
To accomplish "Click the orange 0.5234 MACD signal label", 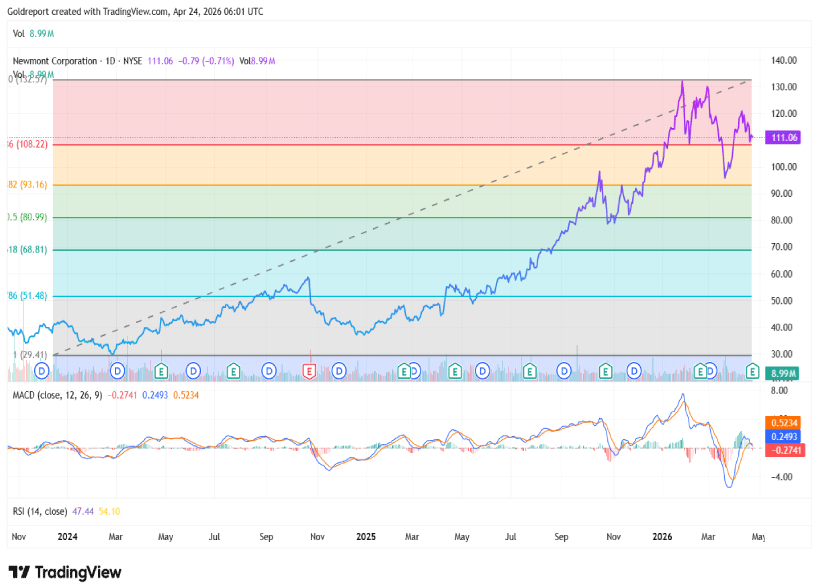I will pyautogui.click(x=781, y=422).
